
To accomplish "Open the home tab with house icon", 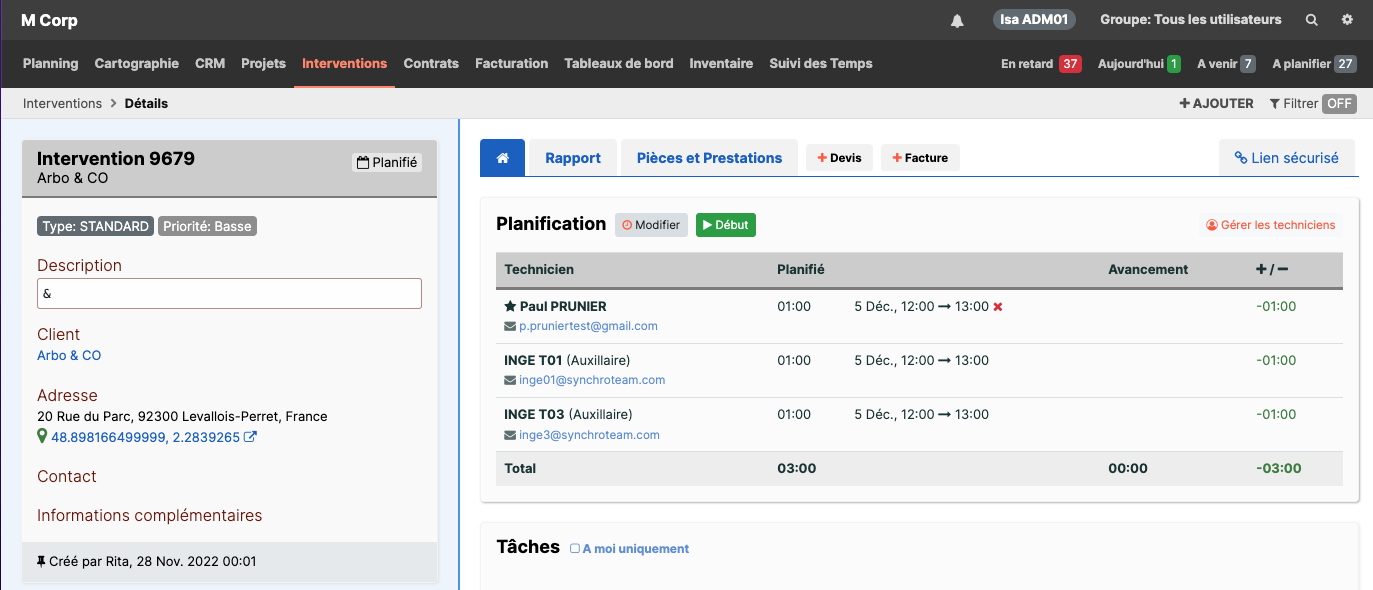I will pyautogui.click(x=502, y=158).
